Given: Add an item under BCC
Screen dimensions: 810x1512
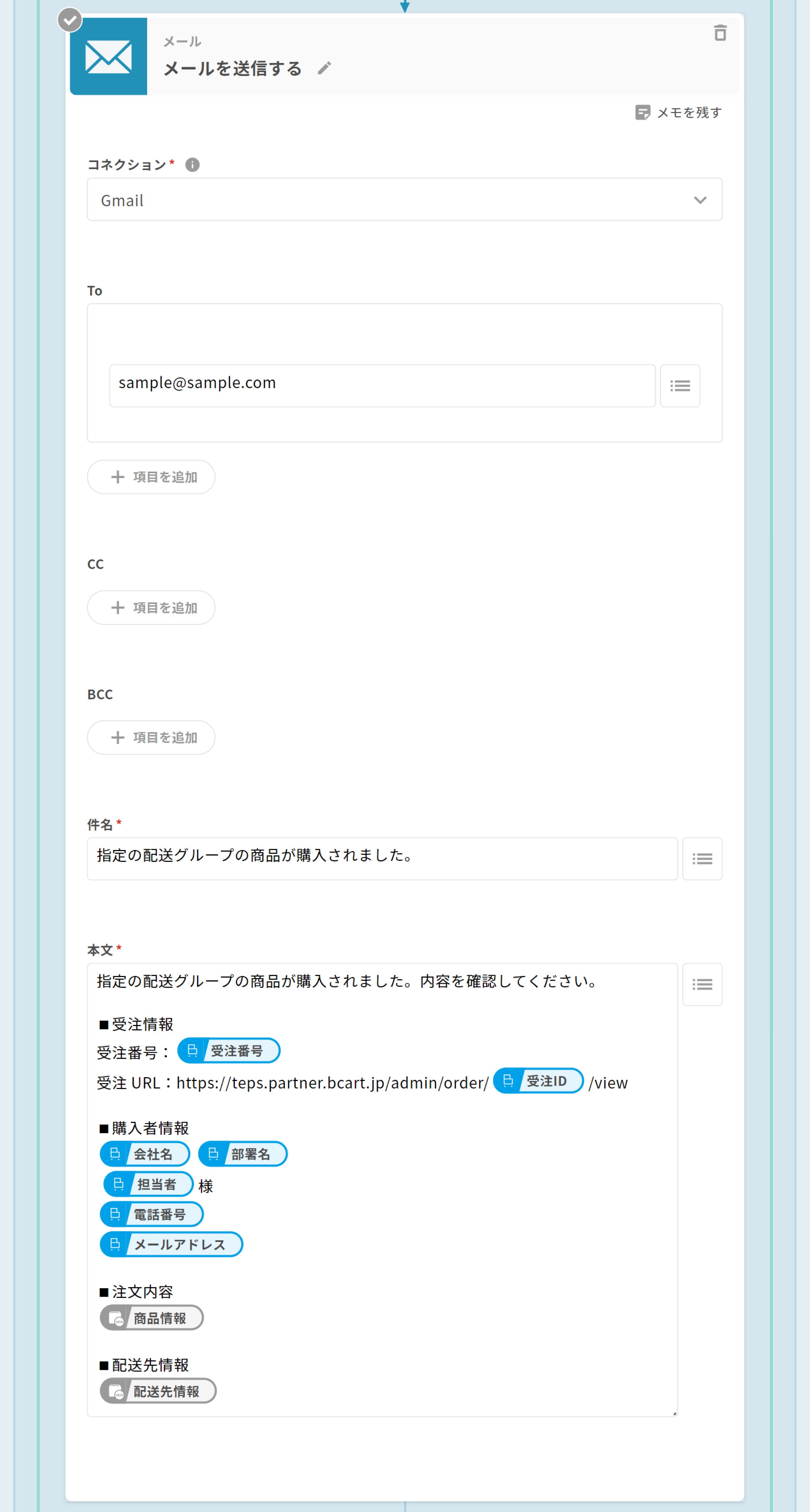Looking at the screenshot, I should 151,738.
